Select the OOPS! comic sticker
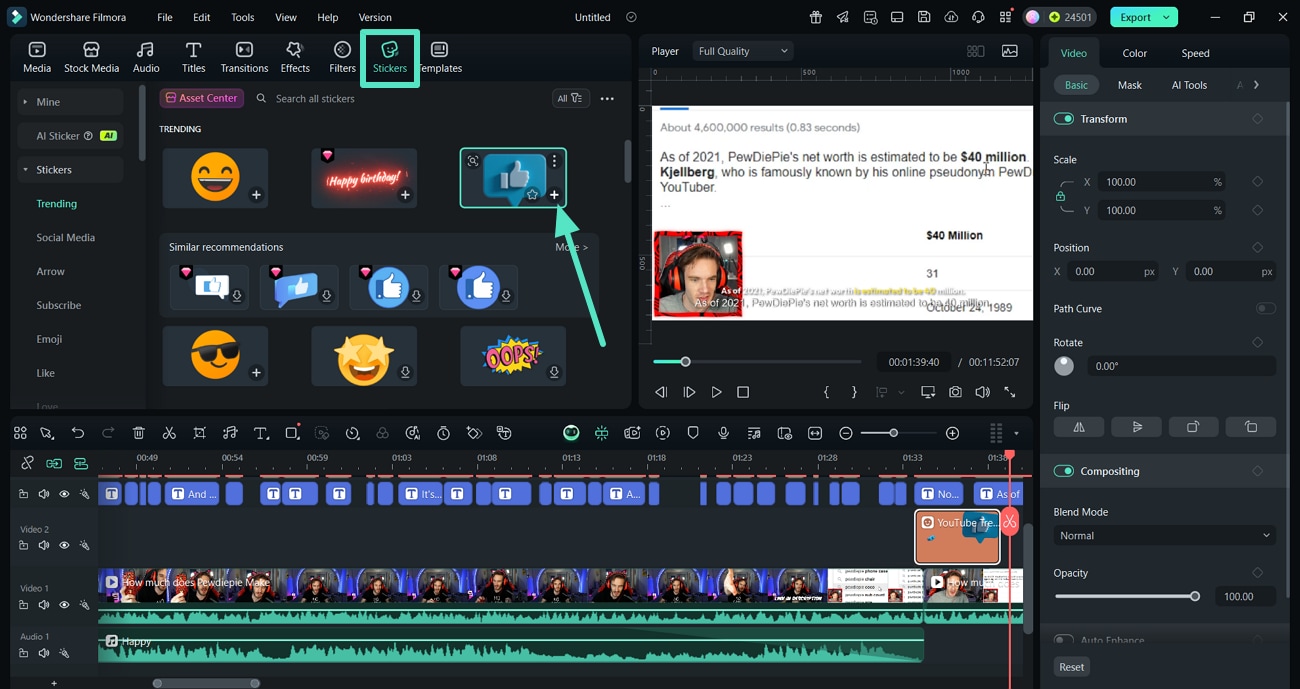This screenshot has height=689, width=1300. pos(512,356)
